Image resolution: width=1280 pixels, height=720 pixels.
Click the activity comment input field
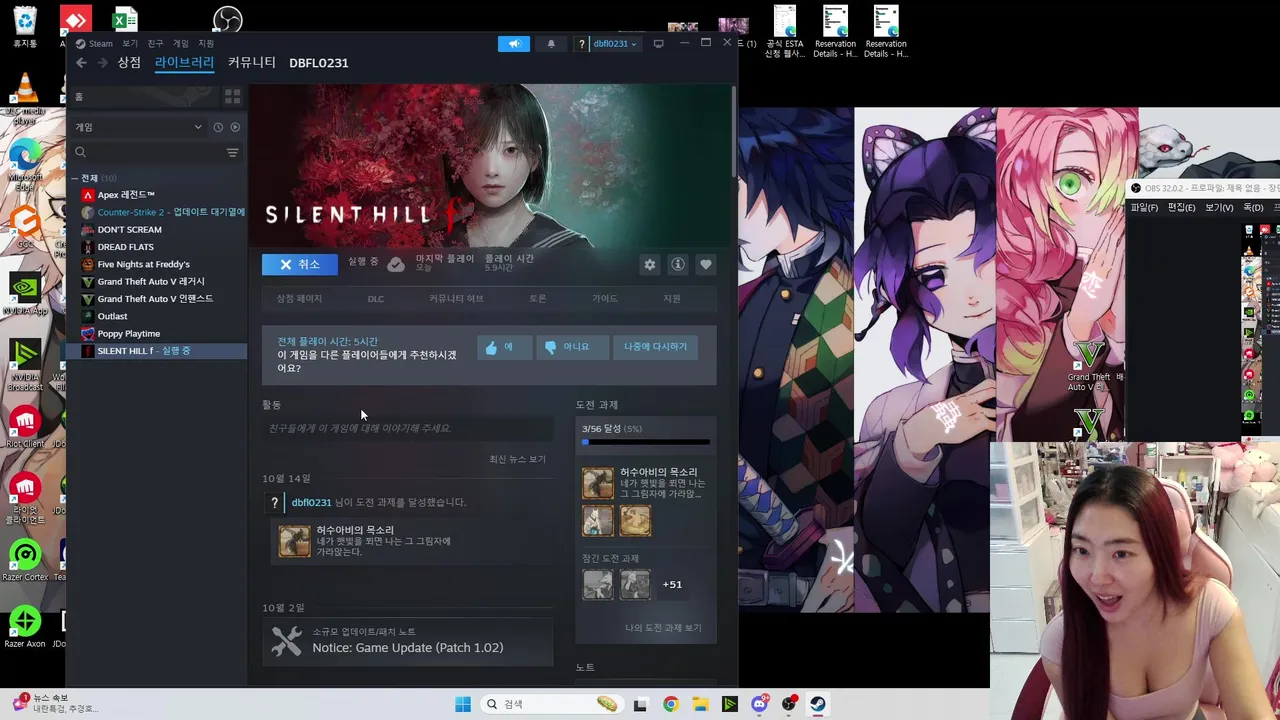pos(408,428)
